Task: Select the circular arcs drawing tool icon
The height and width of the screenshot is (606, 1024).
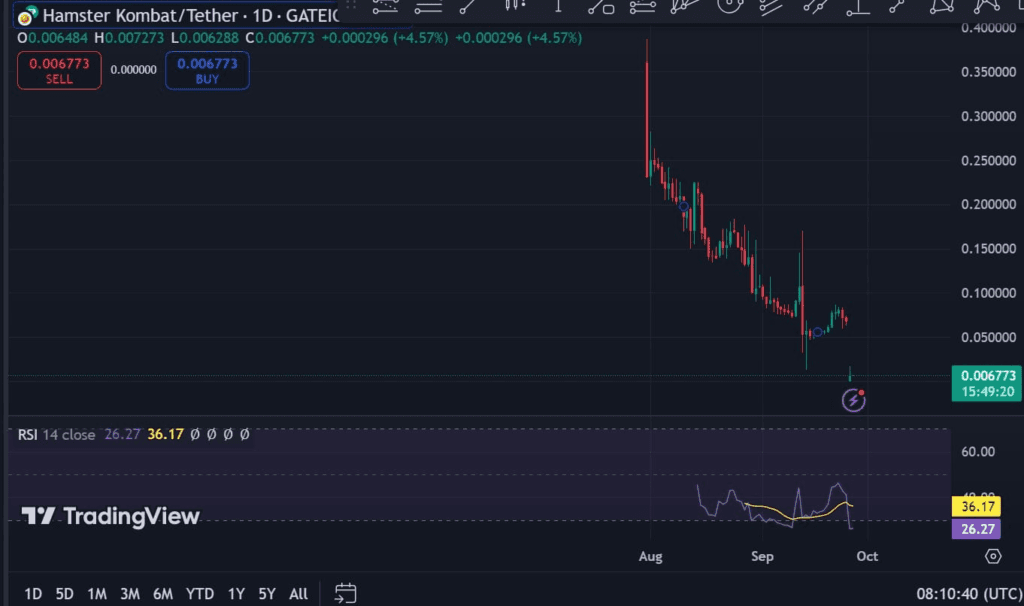Action: (729, 7)
